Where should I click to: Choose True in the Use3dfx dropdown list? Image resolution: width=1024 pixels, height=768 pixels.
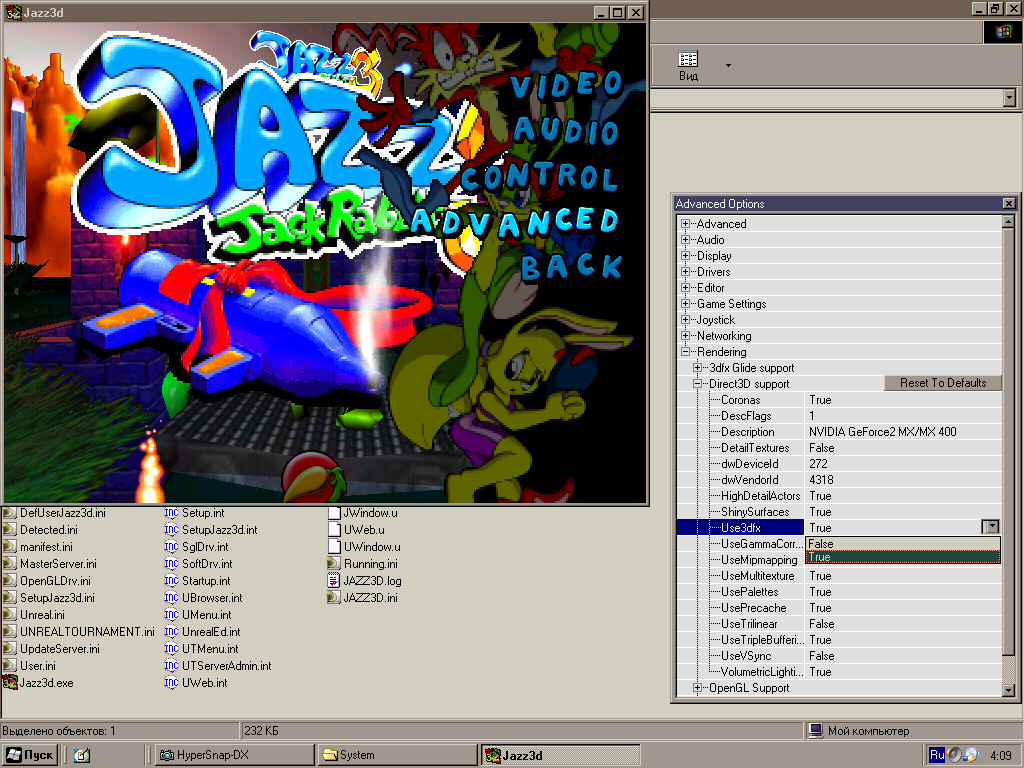coord(903,557)
